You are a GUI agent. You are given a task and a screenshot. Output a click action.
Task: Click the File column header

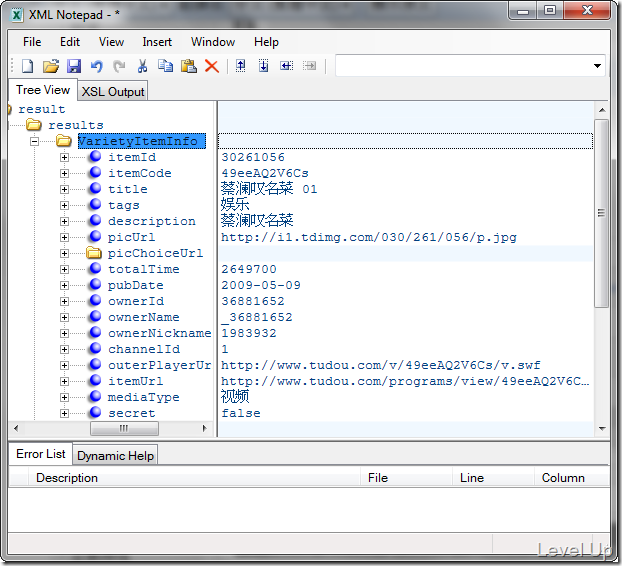[x=407, y=478]
